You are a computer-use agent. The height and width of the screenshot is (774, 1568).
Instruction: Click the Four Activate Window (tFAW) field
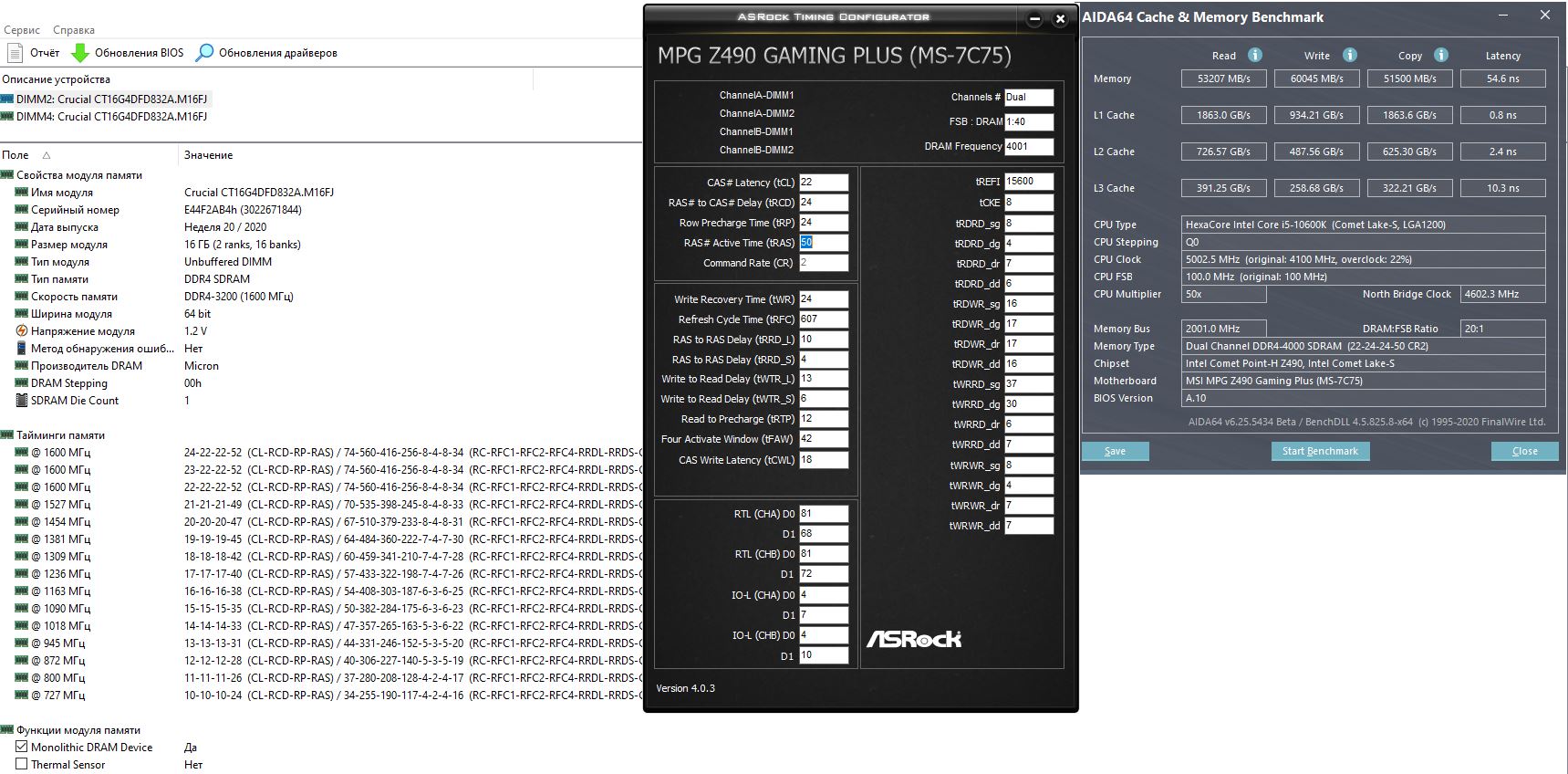pos(824,439)
